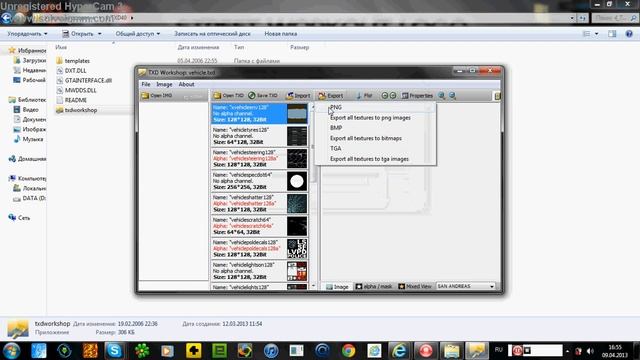Click texture list scroll down arrow

click(313, 286)
